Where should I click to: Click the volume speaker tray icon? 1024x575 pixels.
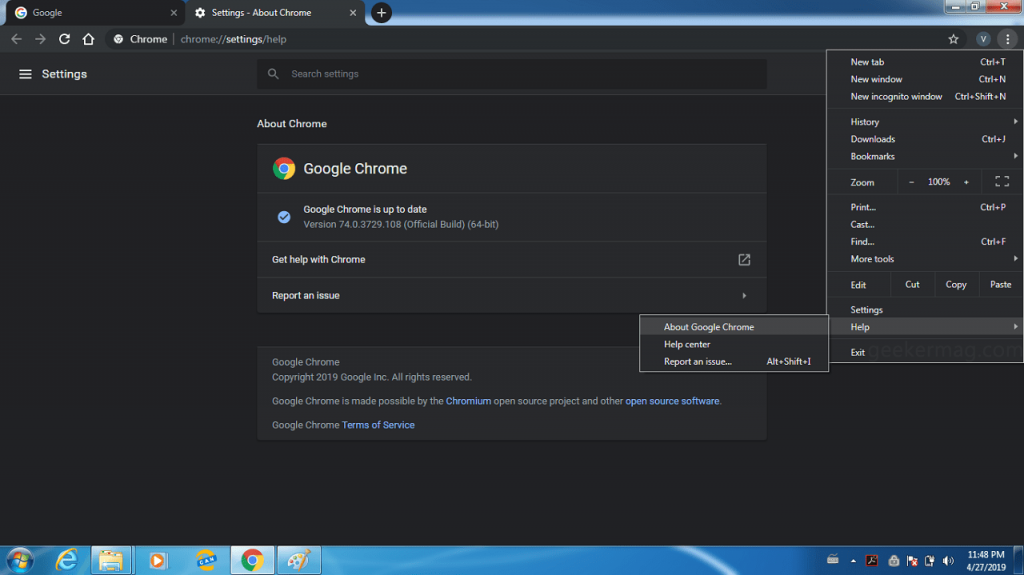coord(948,561)
